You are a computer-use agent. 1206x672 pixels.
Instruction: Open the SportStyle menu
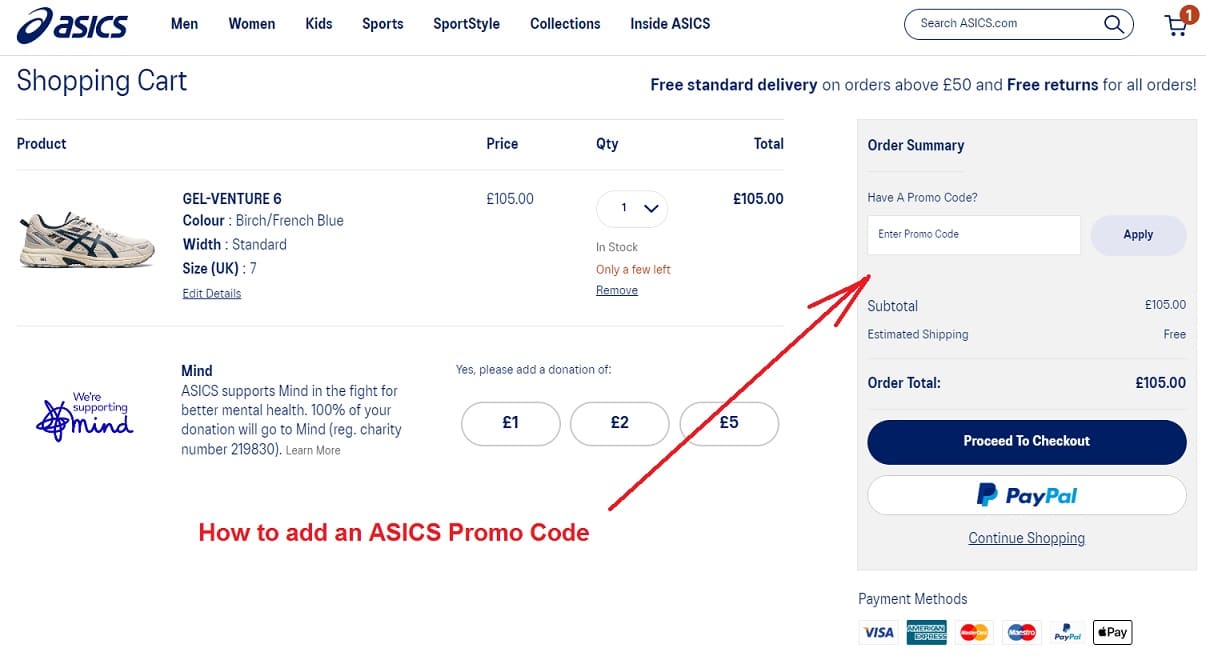(466, 24)
